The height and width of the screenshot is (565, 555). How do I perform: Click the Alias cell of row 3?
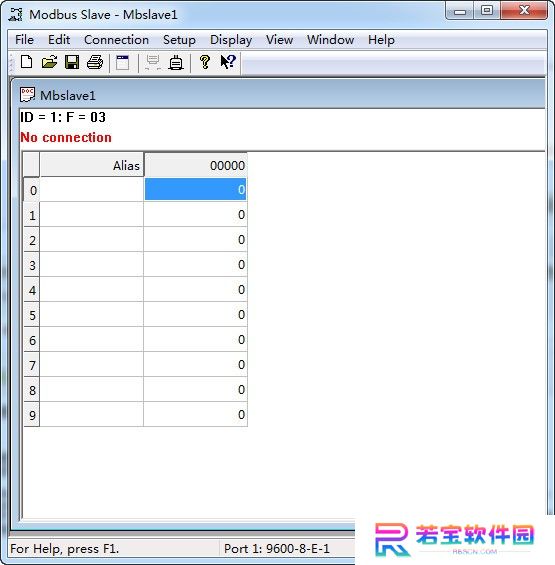92,264
